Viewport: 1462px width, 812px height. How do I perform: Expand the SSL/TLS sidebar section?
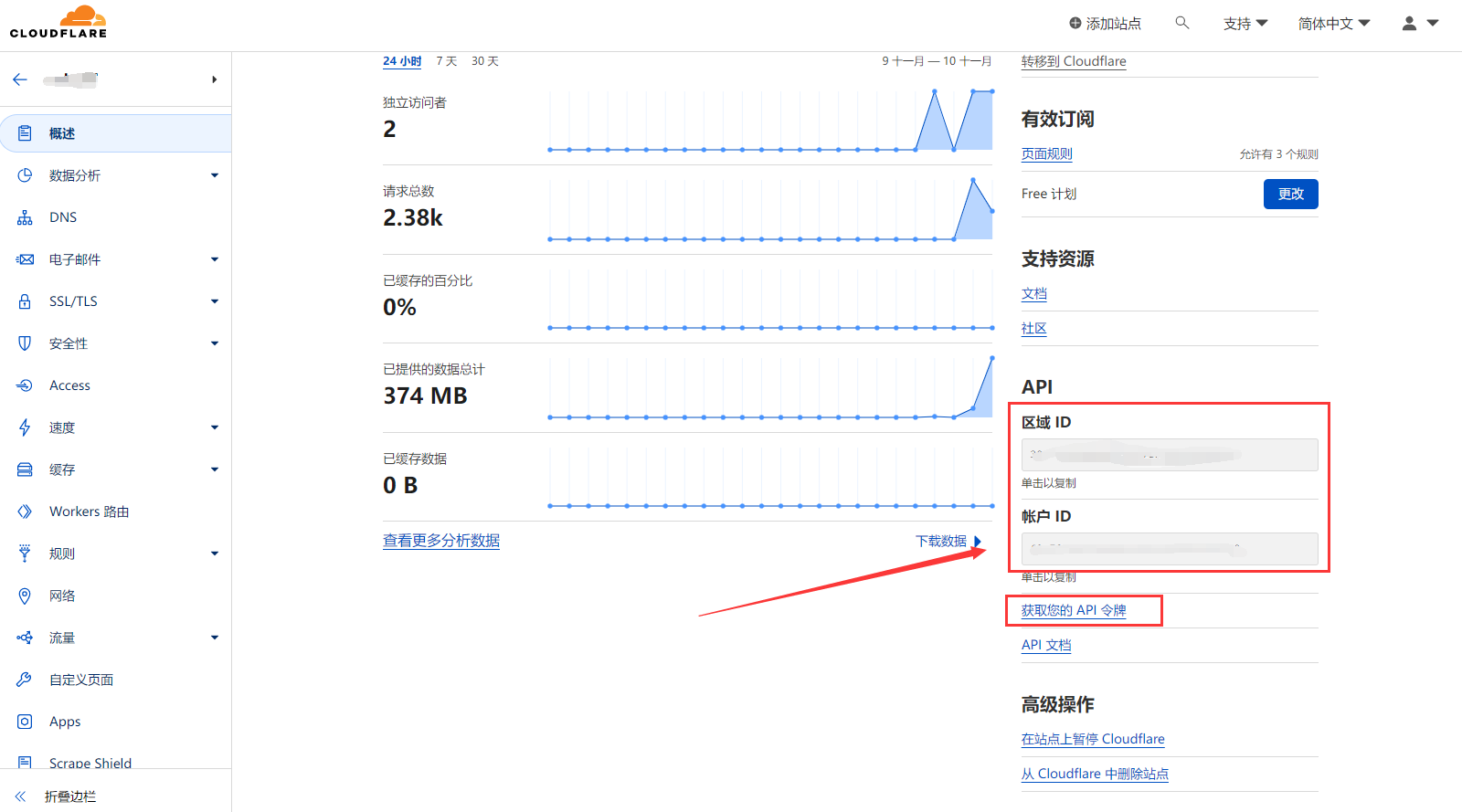point(214,301)
